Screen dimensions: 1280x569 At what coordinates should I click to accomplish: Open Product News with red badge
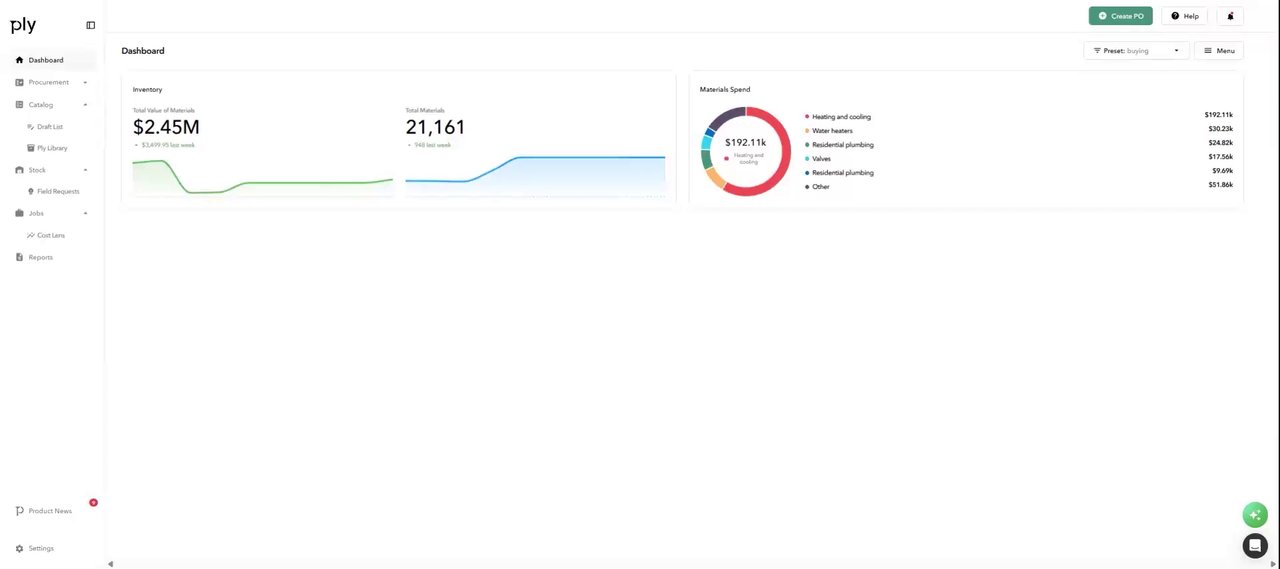click(49, 511)
